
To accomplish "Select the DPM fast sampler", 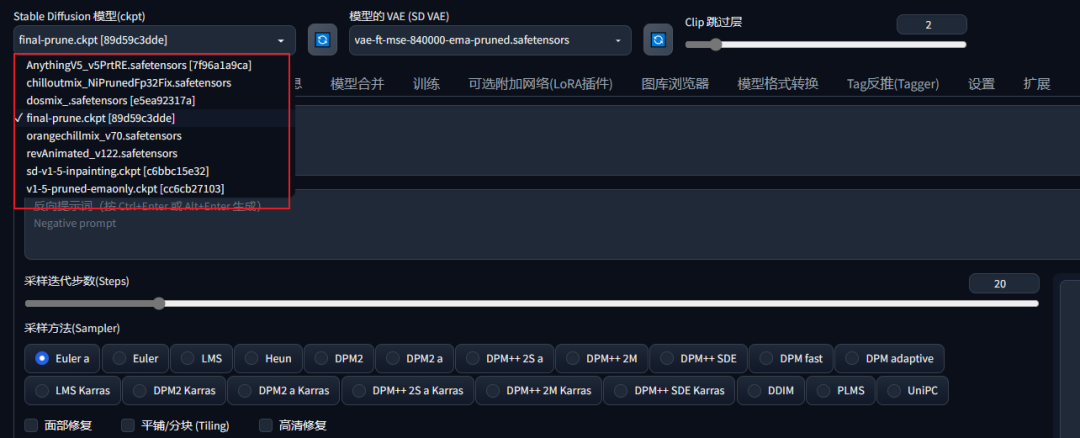I will 791,358.
